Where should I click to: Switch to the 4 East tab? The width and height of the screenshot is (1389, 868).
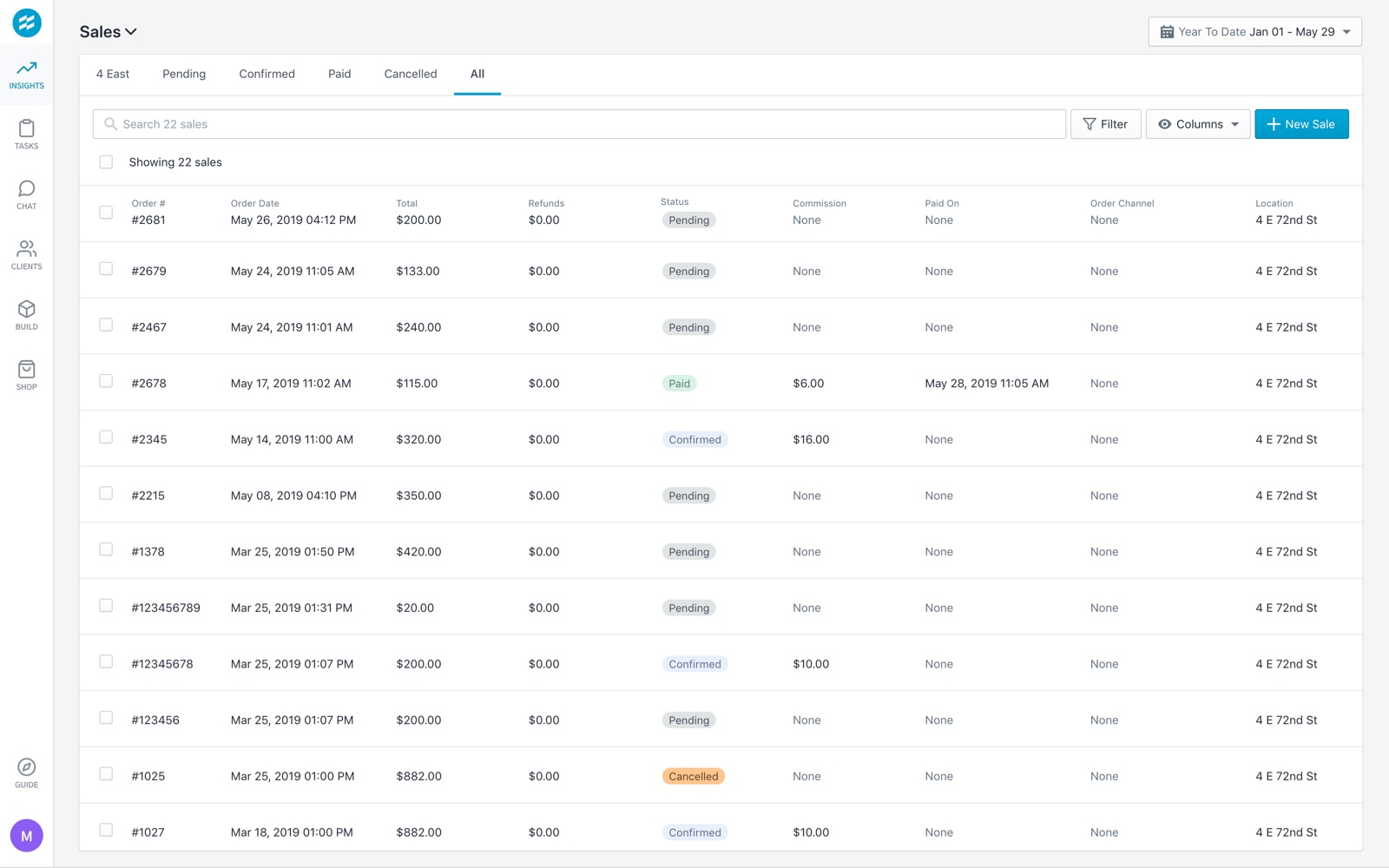pyautogui.click(x=113, y=75)
